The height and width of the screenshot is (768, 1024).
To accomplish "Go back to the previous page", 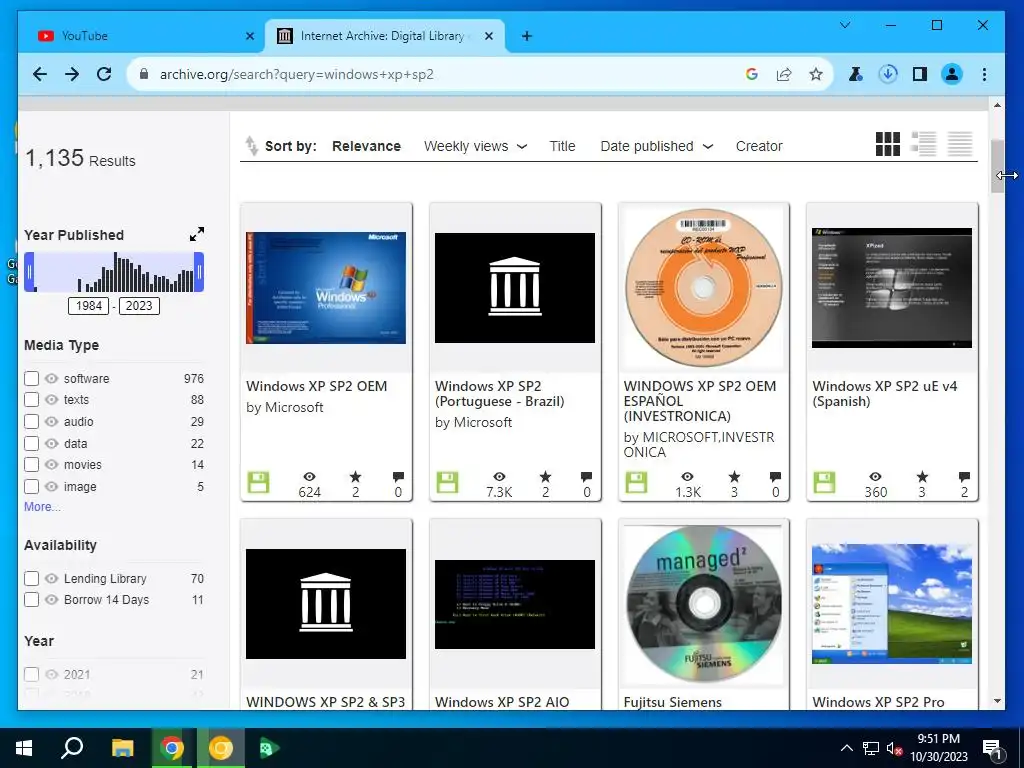I will coord(40,74).
